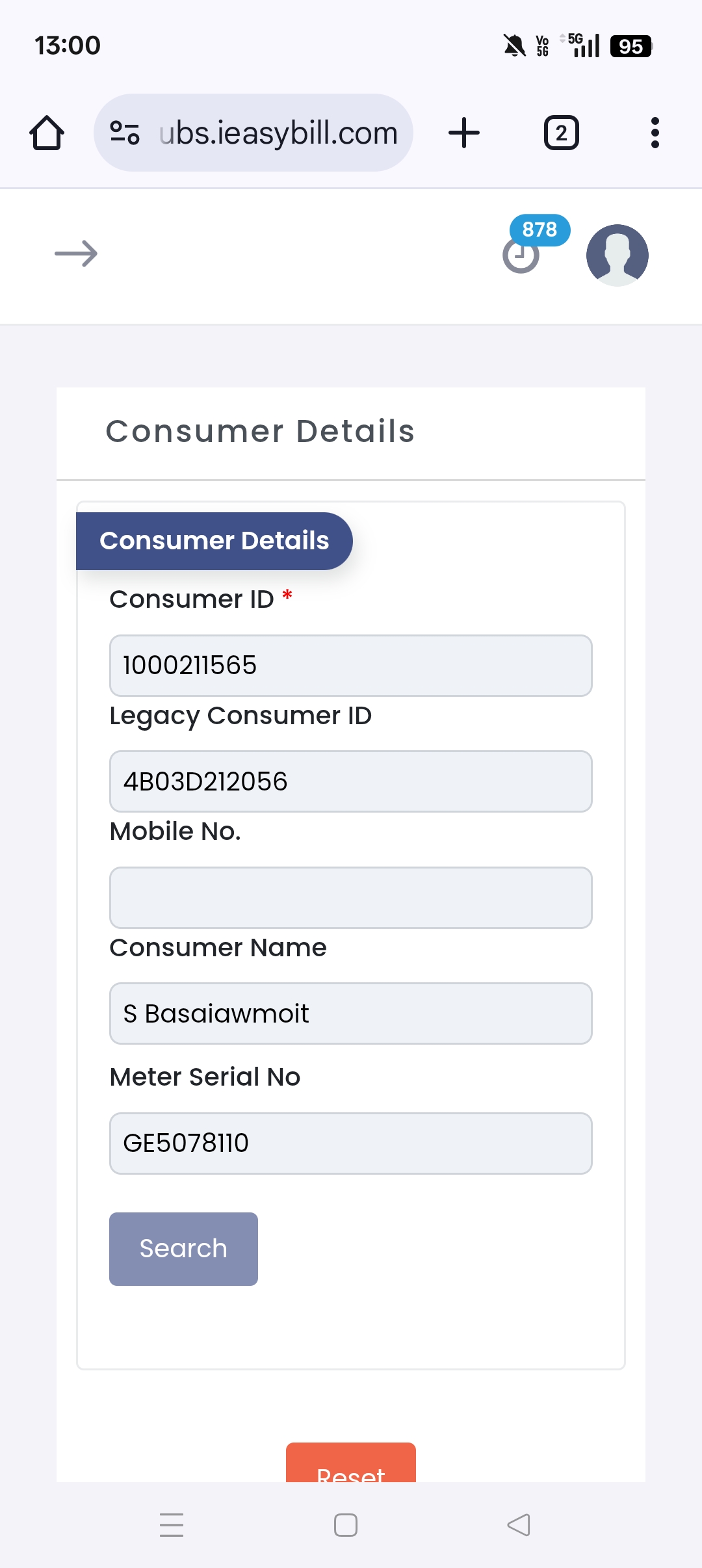Select the Meter Serial No field

[x=351, y=1143]
